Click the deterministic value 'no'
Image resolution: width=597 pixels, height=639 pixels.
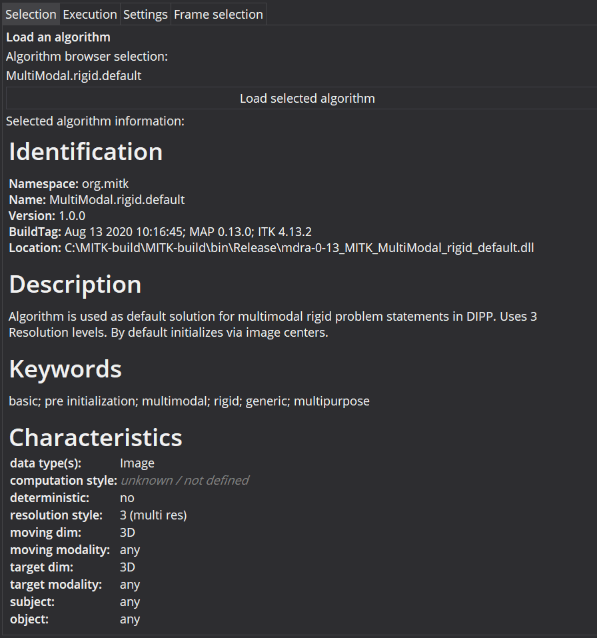click(127, 498)
